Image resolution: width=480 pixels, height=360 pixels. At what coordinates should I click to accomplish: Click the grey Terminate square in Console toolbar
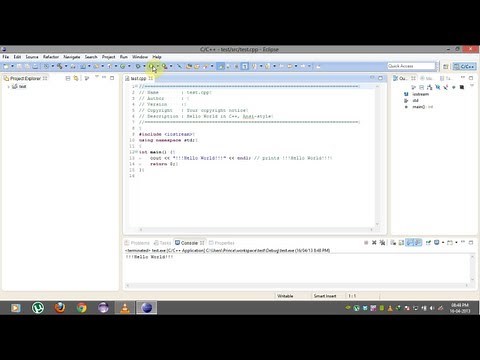(x=366, y=243)
